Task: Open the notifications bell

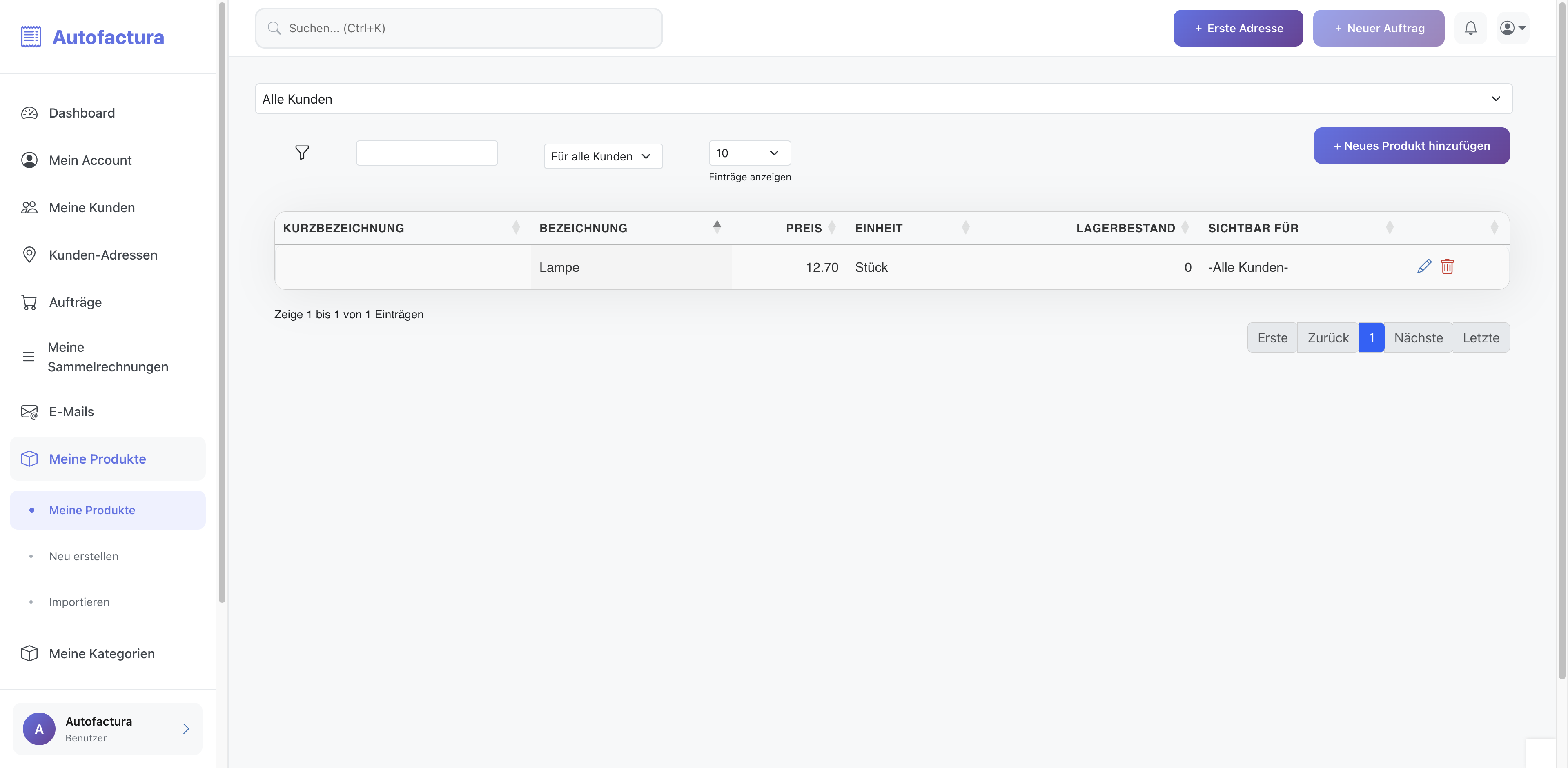Action: (1470, 28)
